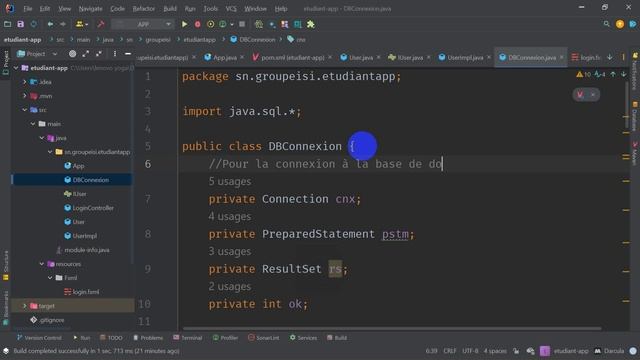The height and width of the screenshot is (360, 640).
Task: Run the APP configuration with play button
Action: point(184,24)
